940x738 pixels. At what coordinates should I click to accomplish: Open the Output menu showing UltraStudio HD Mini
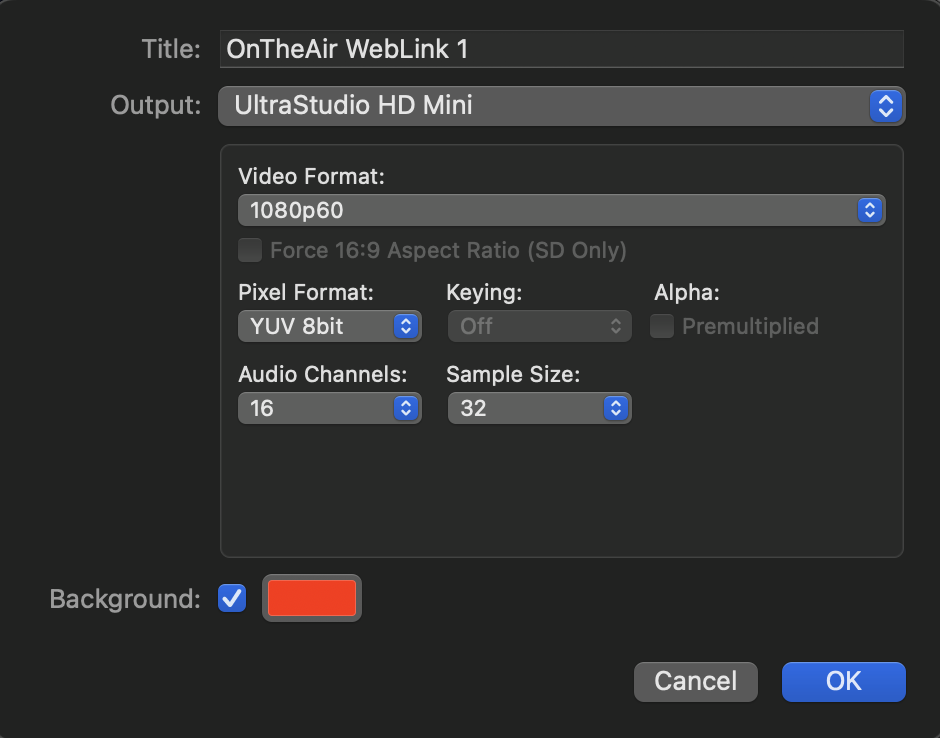562,106
